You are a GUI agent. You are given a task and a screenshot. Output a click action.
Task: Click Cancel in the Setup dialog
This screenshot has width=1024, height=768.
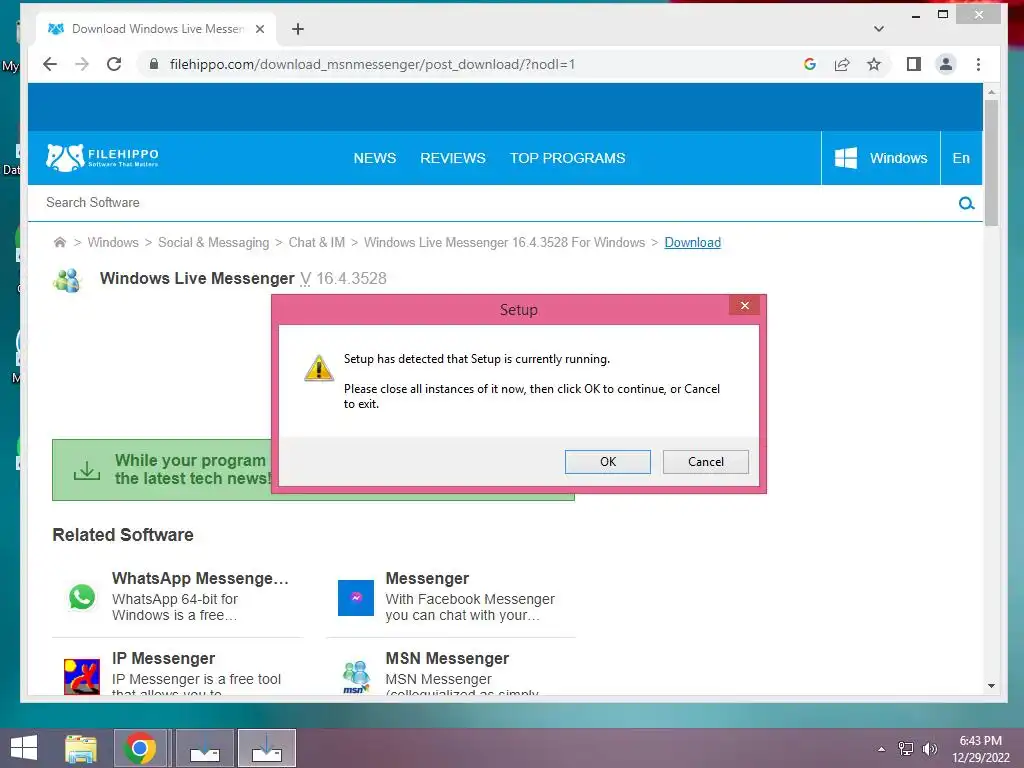705,462
